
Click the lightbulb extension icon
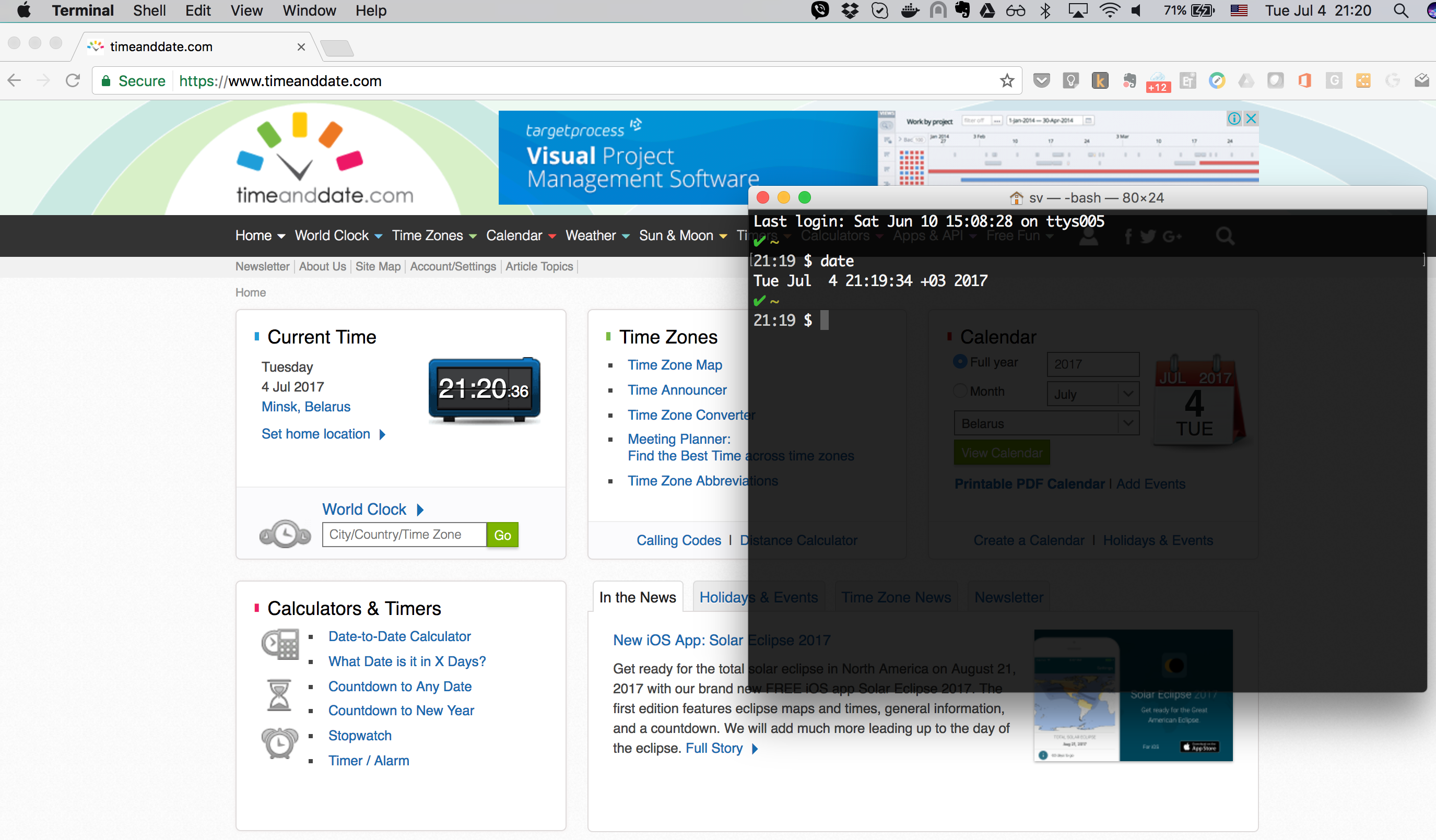pos(1070,81)
